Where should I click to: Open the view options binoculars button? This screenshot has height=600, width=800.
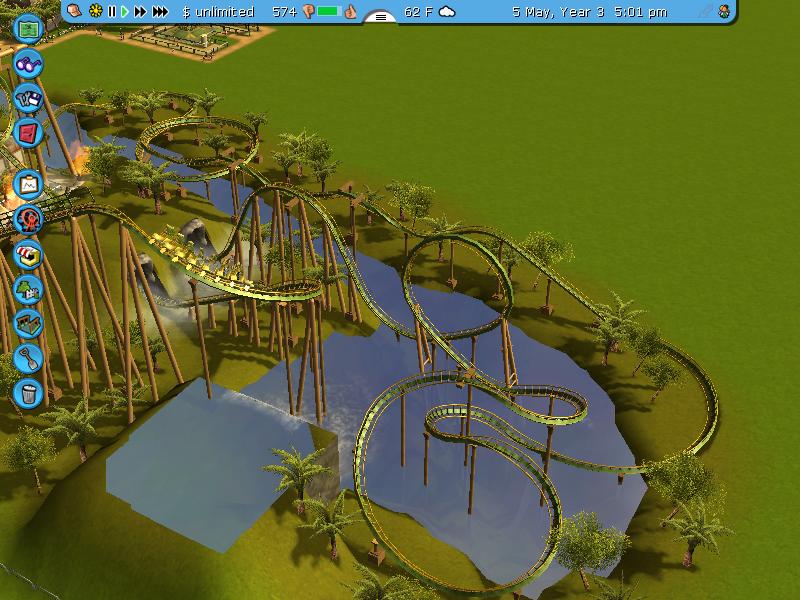coord(28,64)
